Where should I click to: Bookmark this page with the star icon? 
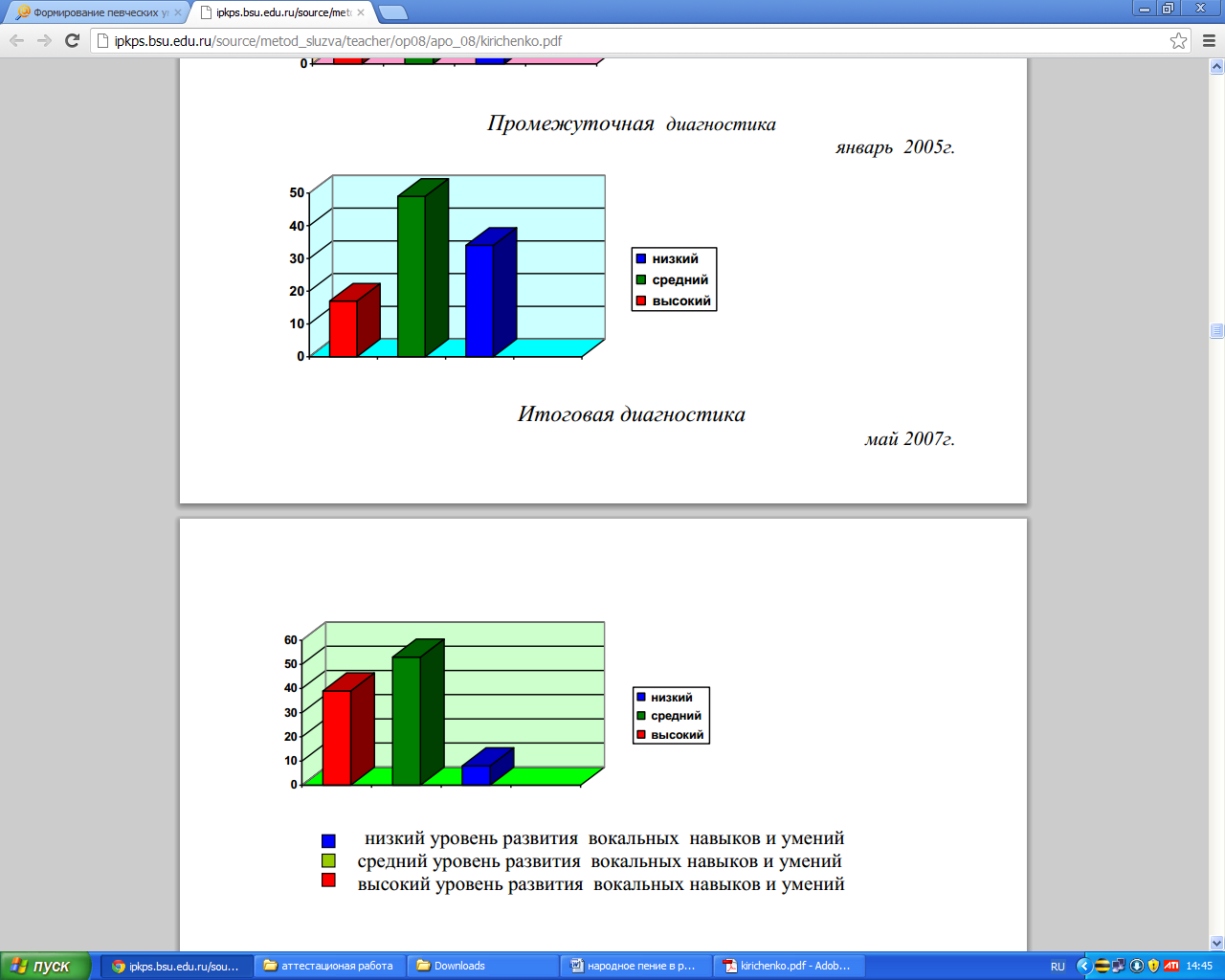1178,40
